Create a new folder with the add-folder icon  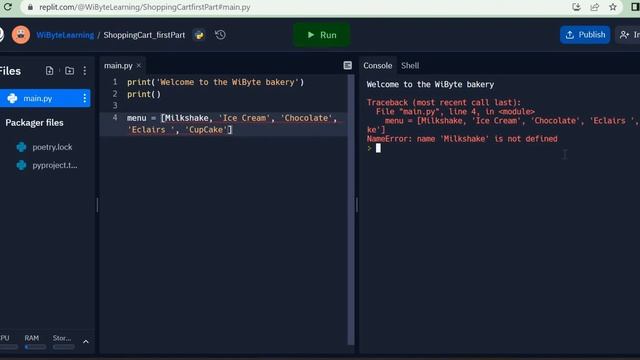click(69, 71)
